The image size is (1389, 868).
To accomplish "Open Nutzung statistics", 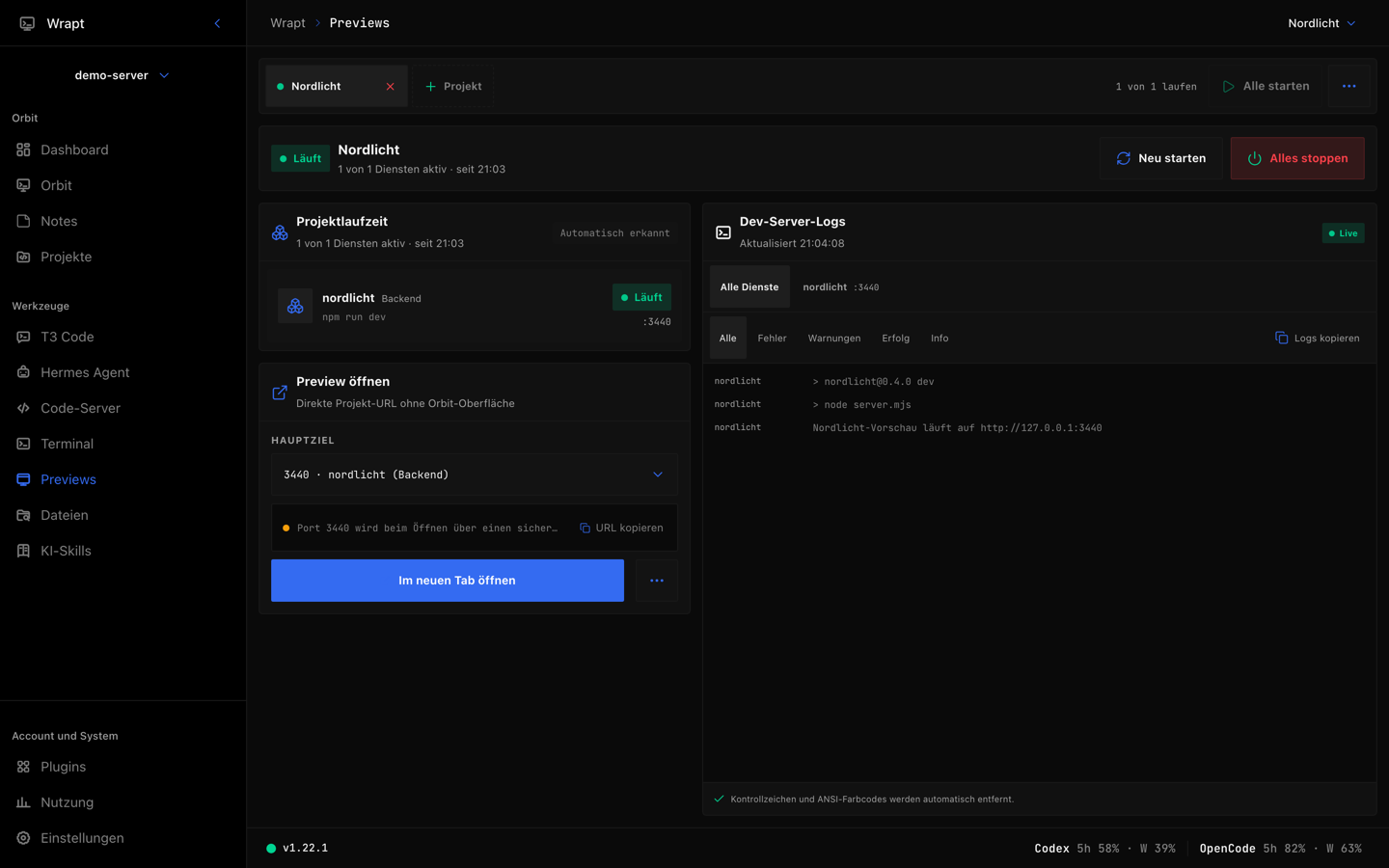I will click(123, 802).
